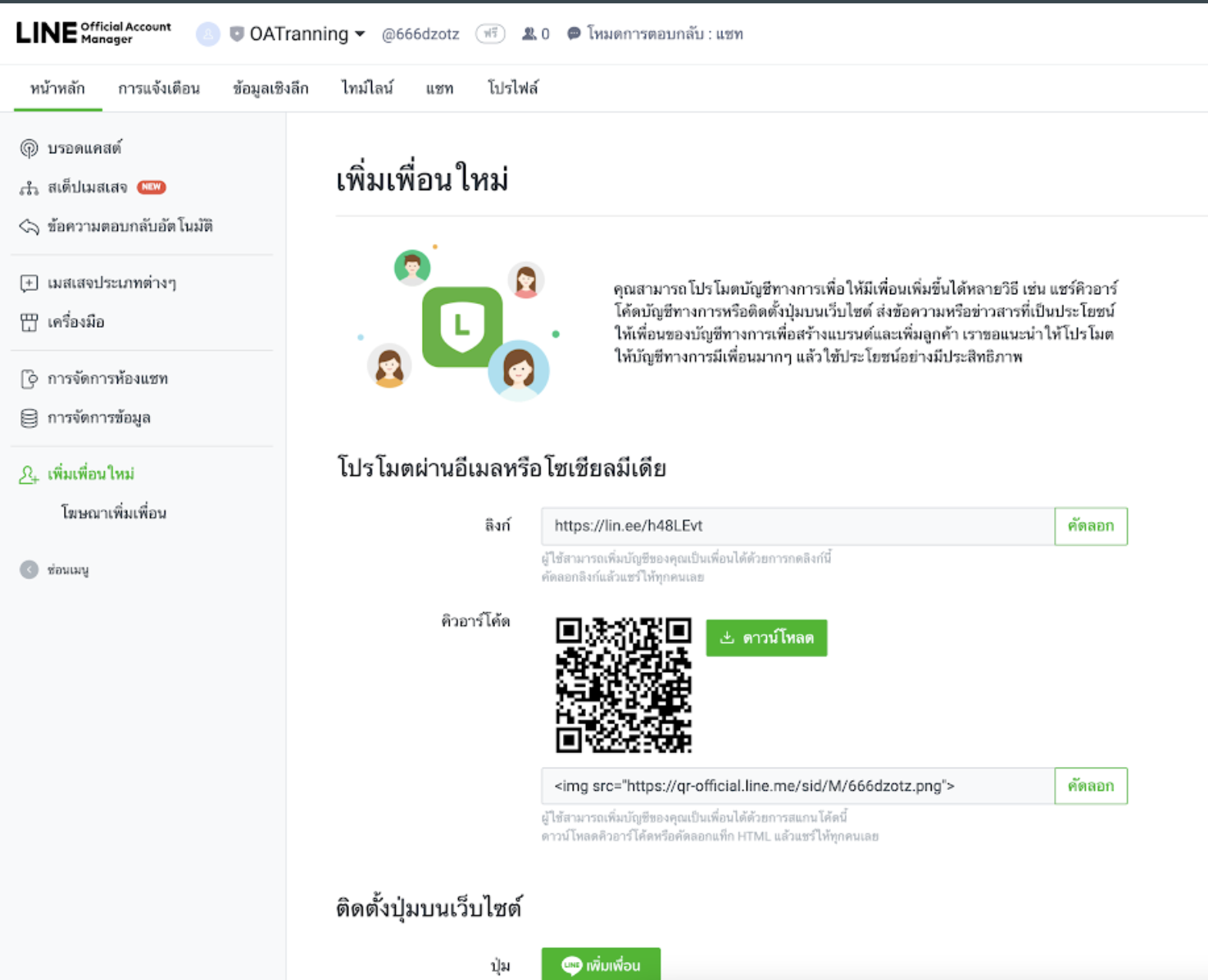Click the ฟรี plan badge

pos(490,34)
